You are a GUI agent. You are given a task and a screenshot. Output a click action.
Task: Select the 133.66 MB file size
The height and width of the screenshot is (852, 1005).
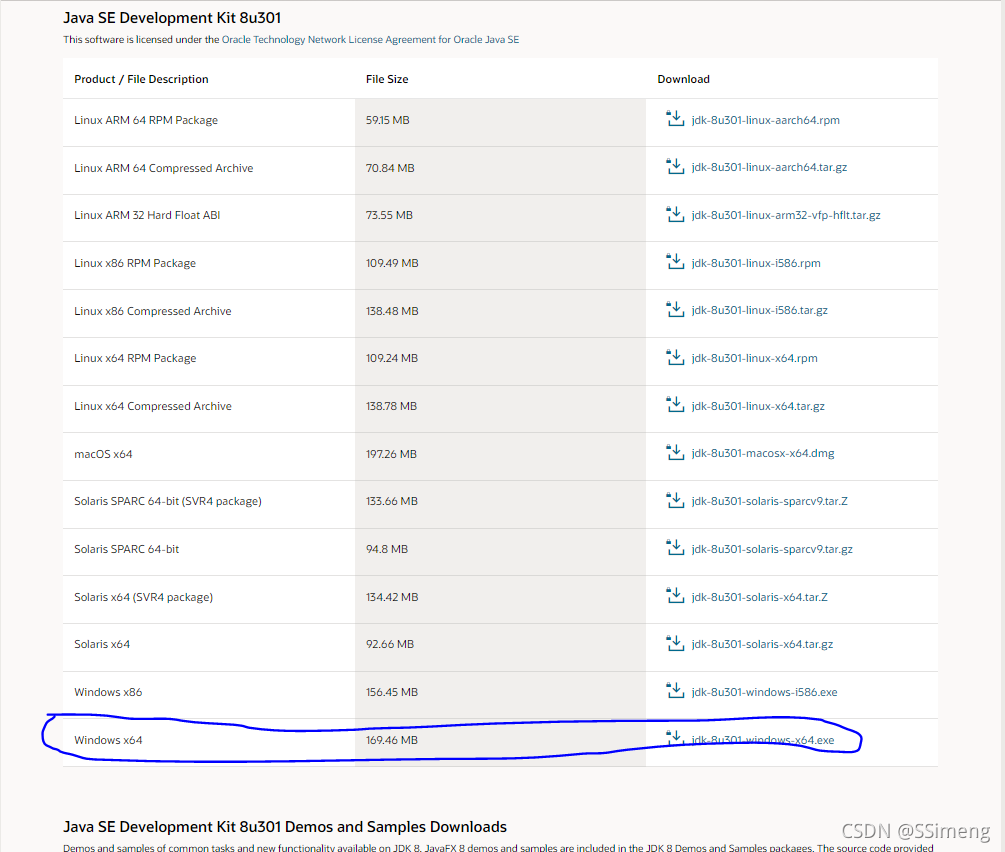tap(392, 501)
